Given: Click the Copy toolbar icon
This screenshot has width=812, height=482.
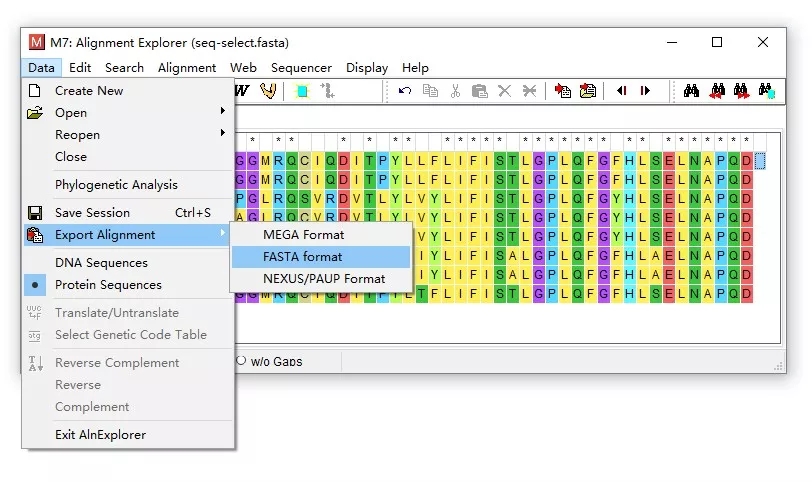Looking at the screenshot, I should [x=430, y=91].
